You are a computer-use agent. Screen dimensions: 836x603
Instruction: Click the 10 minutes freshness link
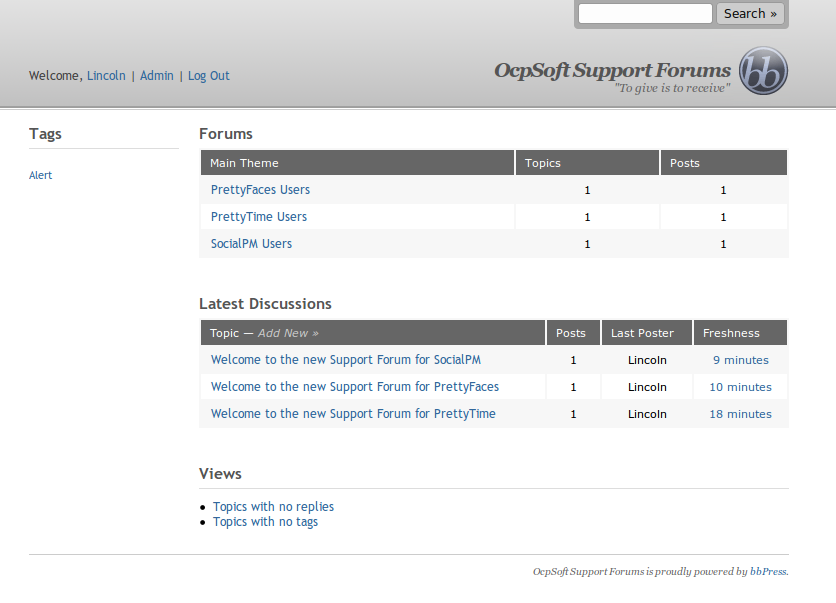click(x=740, y=388)
